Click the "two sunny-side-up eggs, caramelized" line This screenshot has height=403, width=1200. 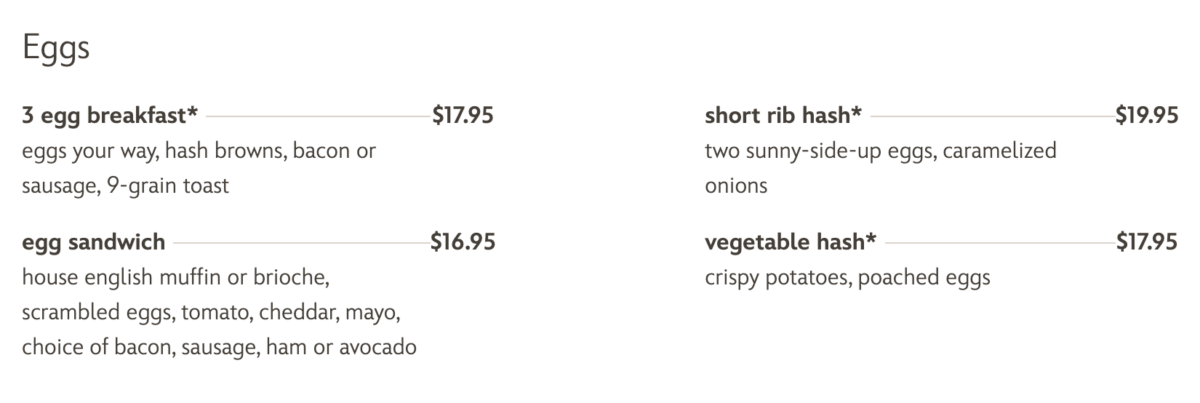click(x=880, y=152)
